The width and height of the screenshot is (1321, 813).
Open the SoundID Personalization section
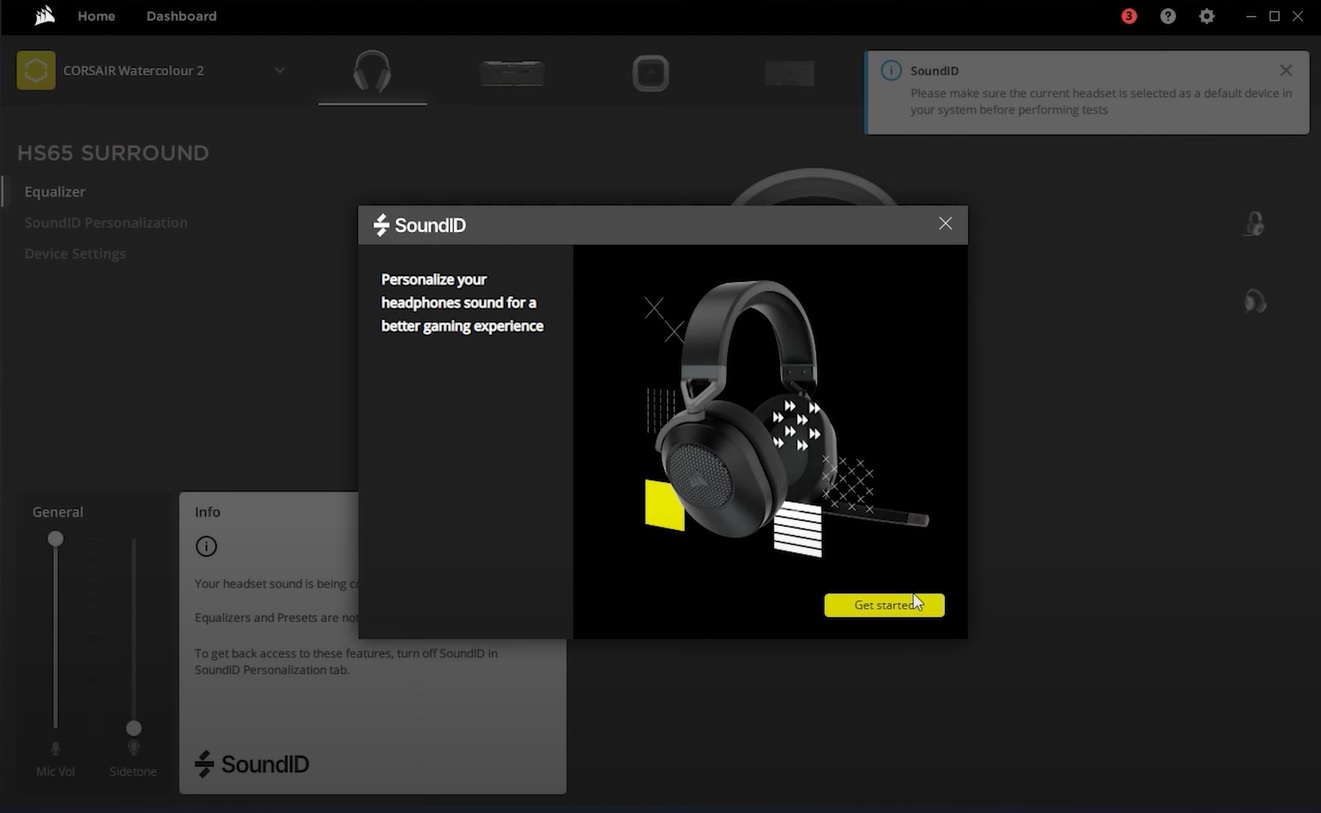click(x=106, y=222)
